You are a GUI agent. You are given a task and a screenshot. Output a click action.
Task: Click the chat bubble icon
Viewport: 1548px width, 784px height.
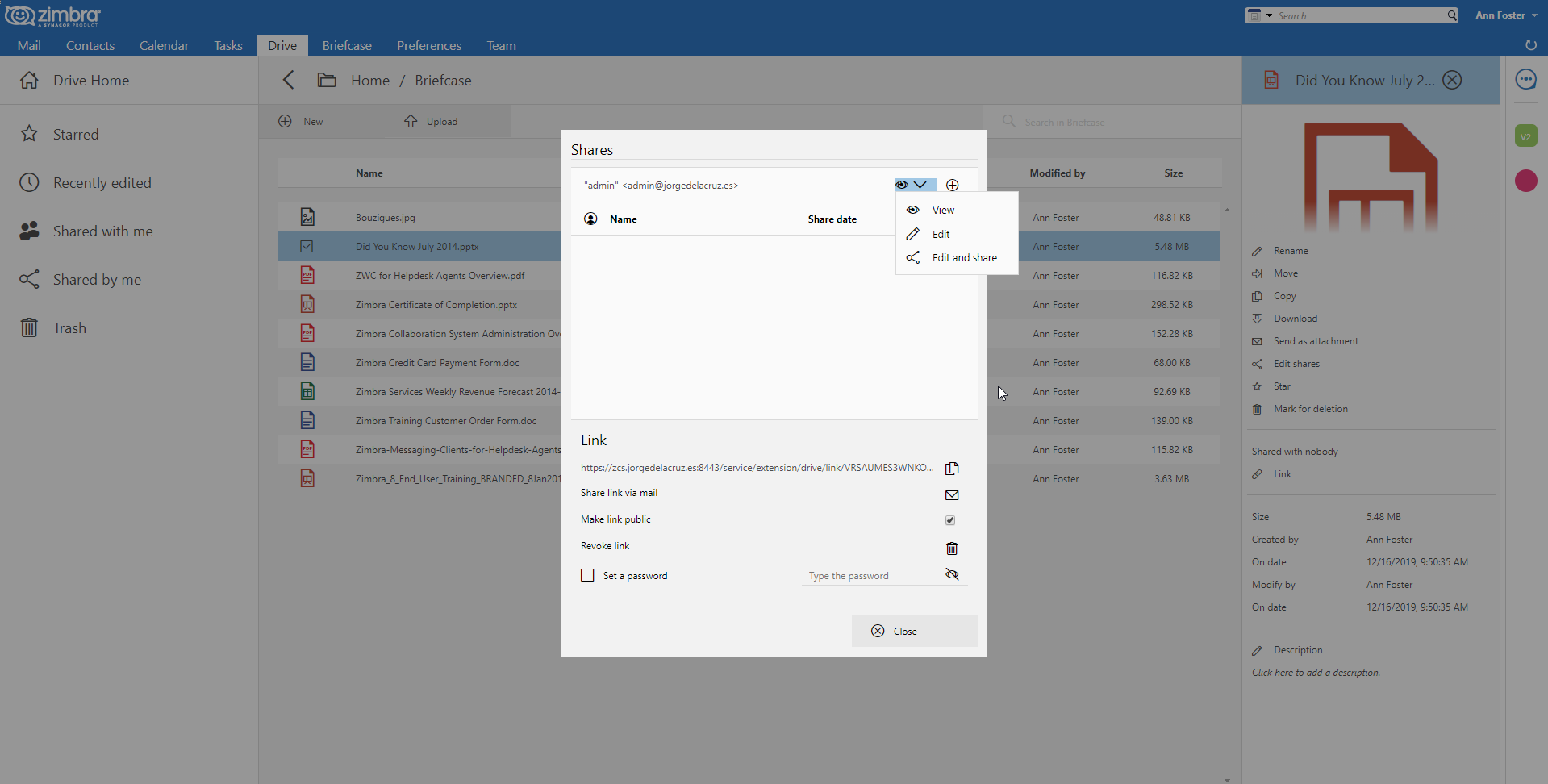click(x=1526, y=79)
